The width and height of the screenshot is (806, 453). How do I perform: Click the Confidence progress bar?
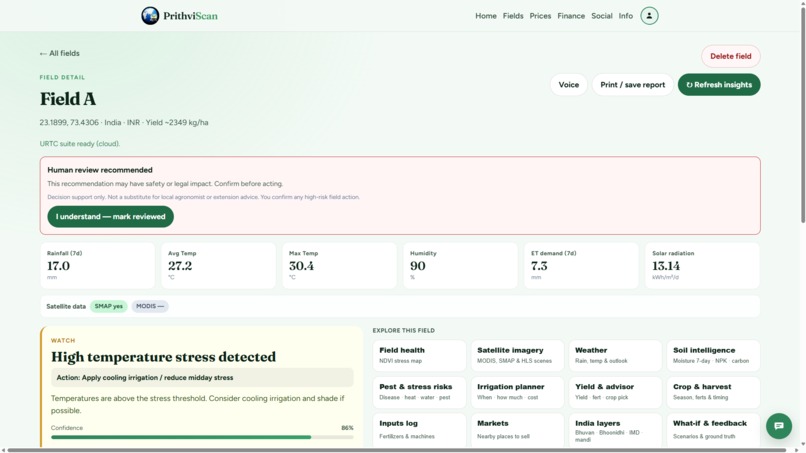coord(202,437)
